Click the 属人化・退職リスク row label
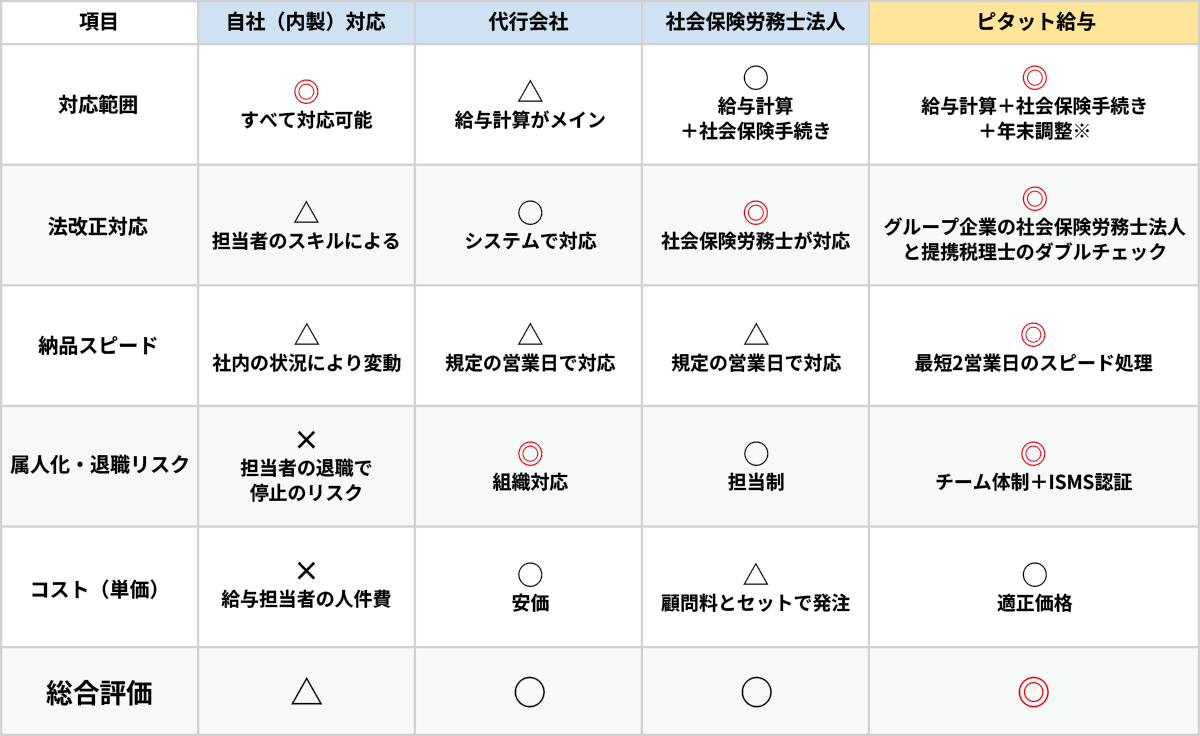 point(98,465)
